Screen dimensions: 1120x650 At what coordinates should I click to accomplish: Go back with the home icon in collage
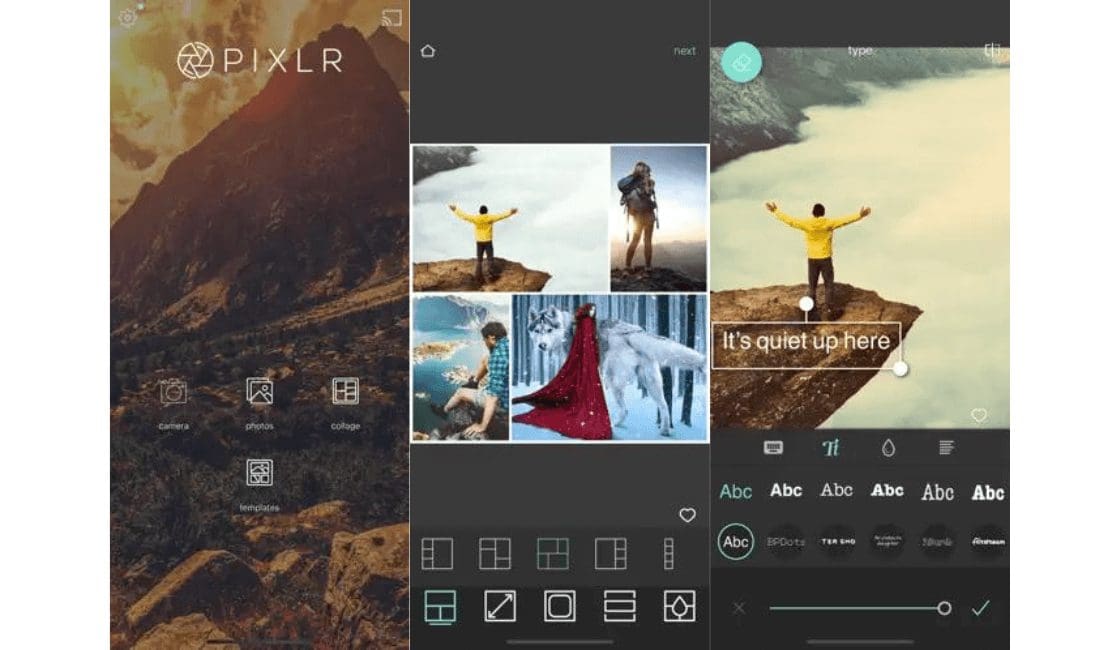tap(428, 51)
